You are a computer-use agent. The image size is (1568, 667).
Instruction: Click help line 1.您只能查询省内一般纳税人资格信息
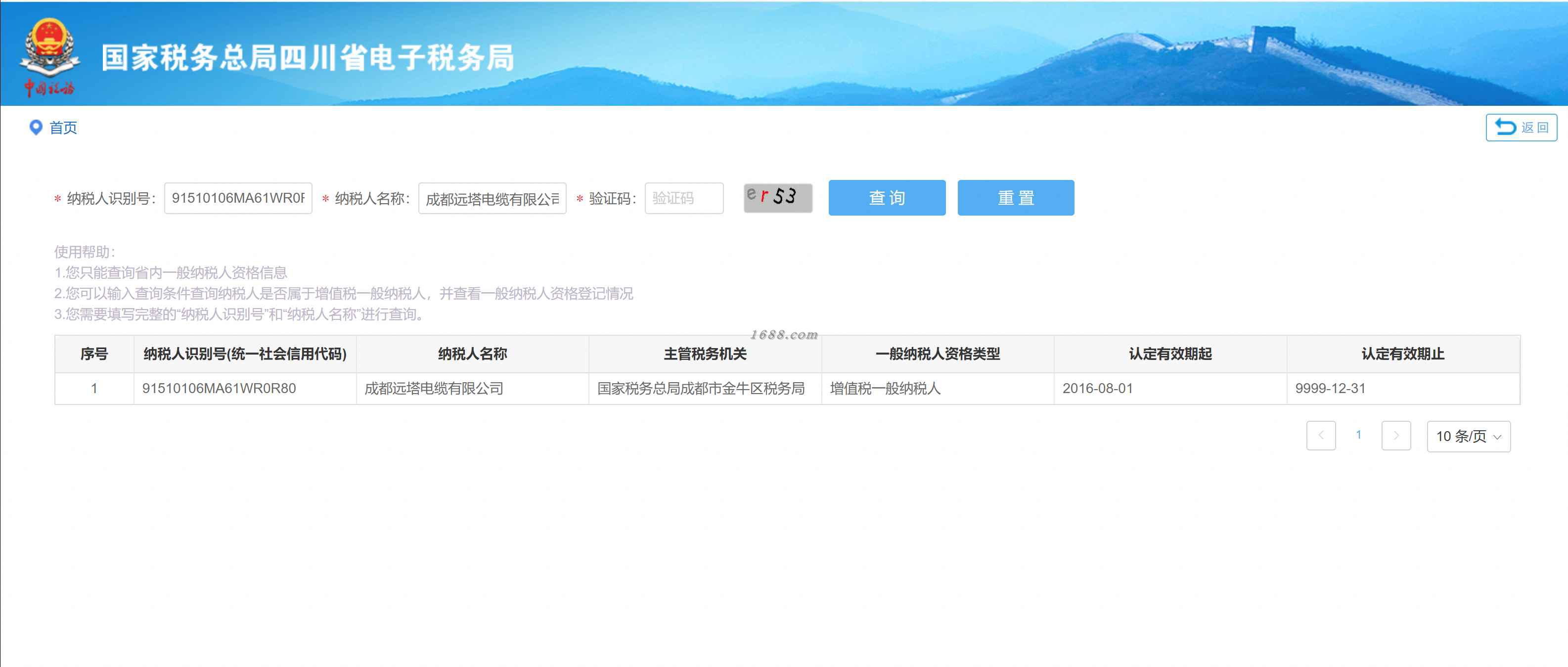coord(171,272)
